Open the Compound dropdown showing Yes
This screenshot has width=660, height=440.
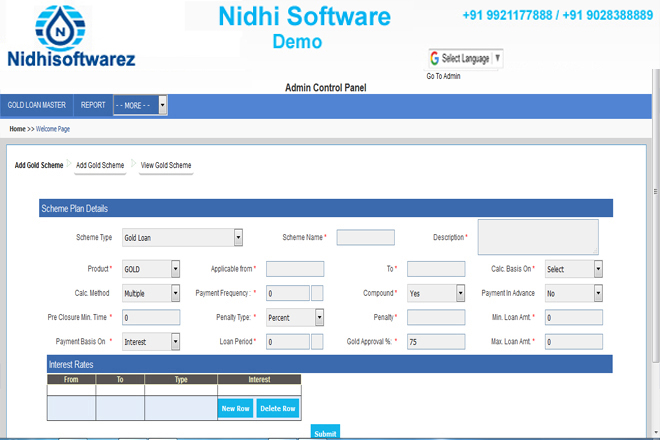pyautogui.click(x=436, y=293)
